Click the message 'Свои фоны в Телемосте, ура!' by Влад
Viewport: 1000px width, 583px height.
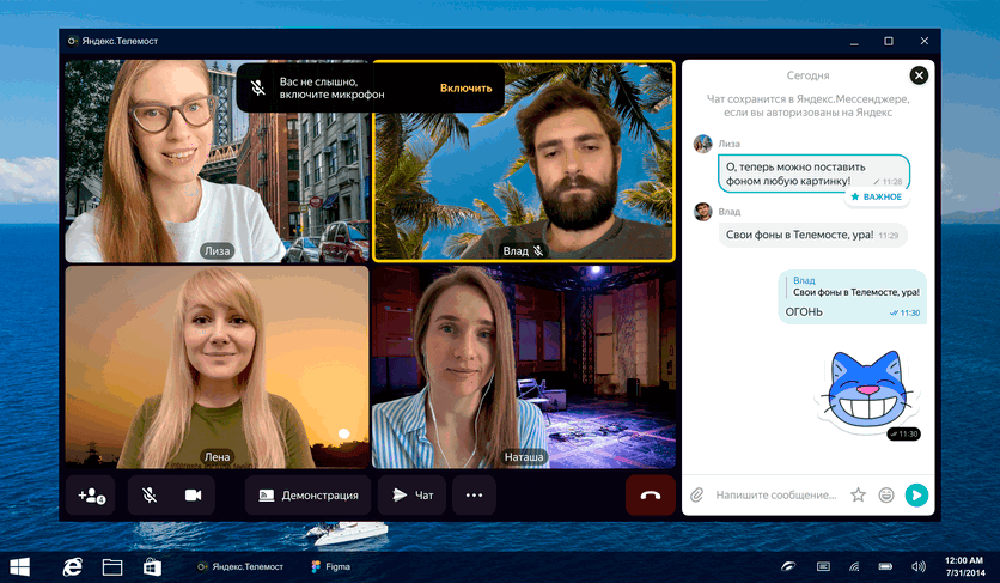coord(812,235)
